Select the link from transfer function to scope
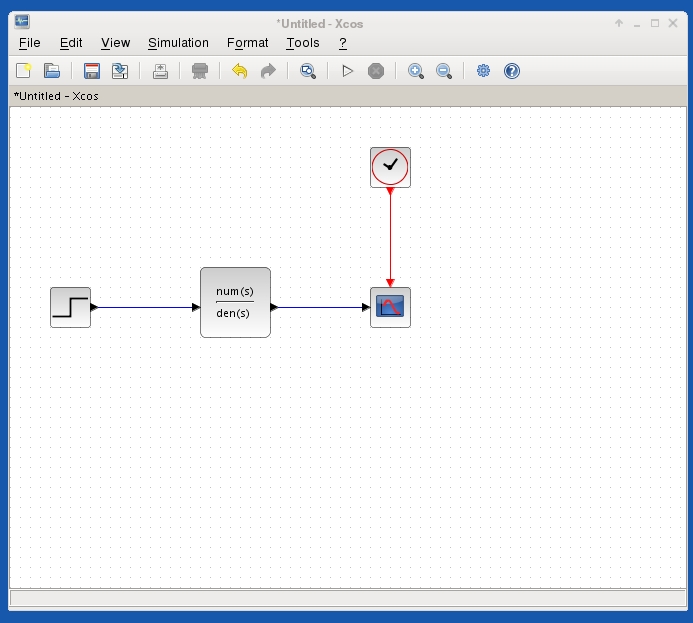 pyautogui.click(x=320, y=308)
